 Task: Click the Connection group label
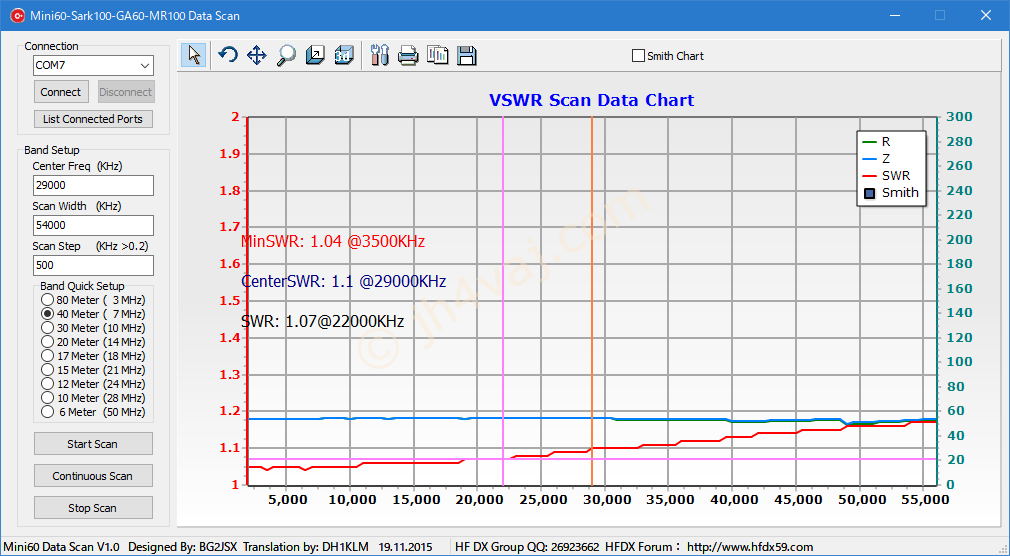tap(52, 46)
